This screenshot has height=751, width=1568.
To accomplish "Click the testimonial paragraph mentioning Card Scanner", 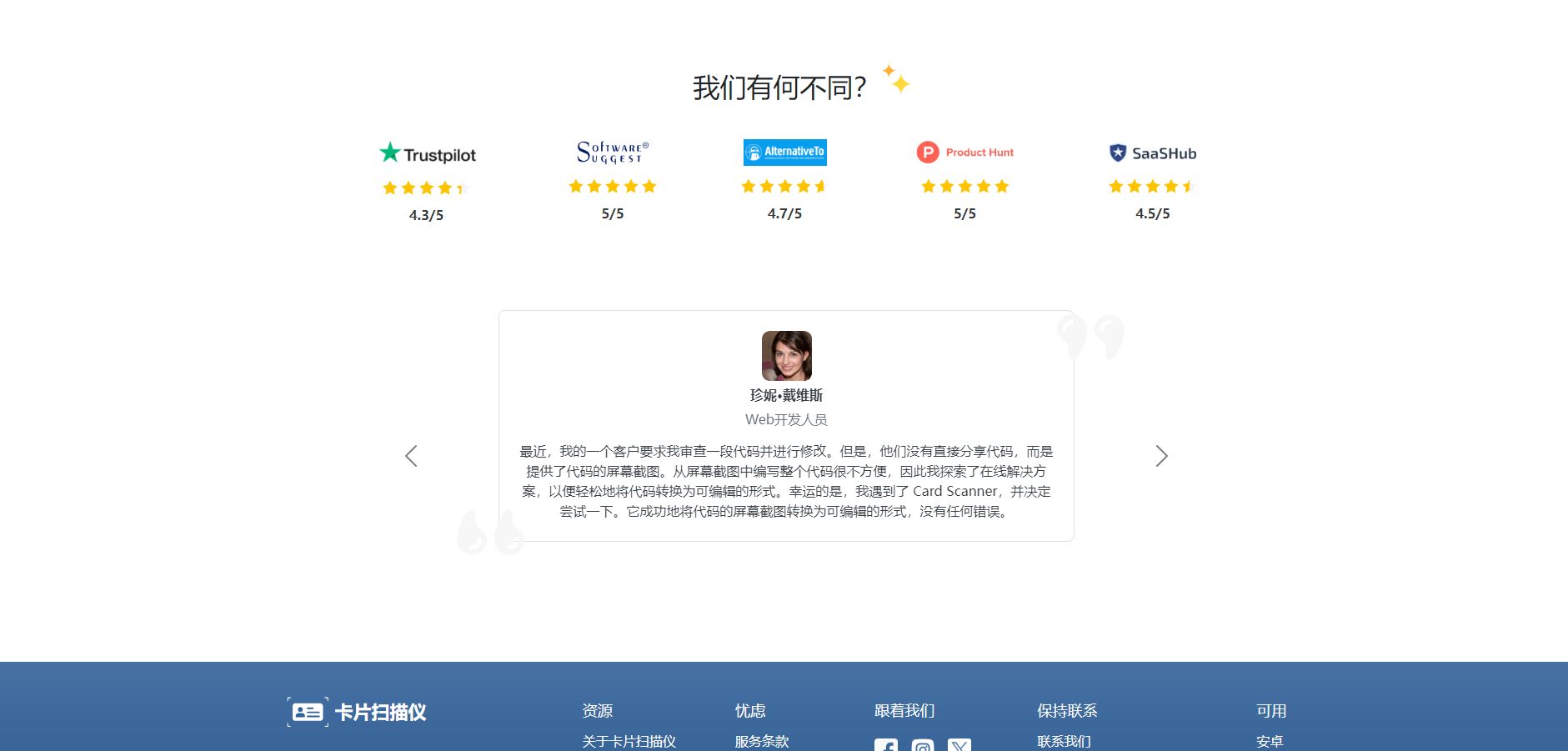I will pyautogui.click(x=786, y=481).
